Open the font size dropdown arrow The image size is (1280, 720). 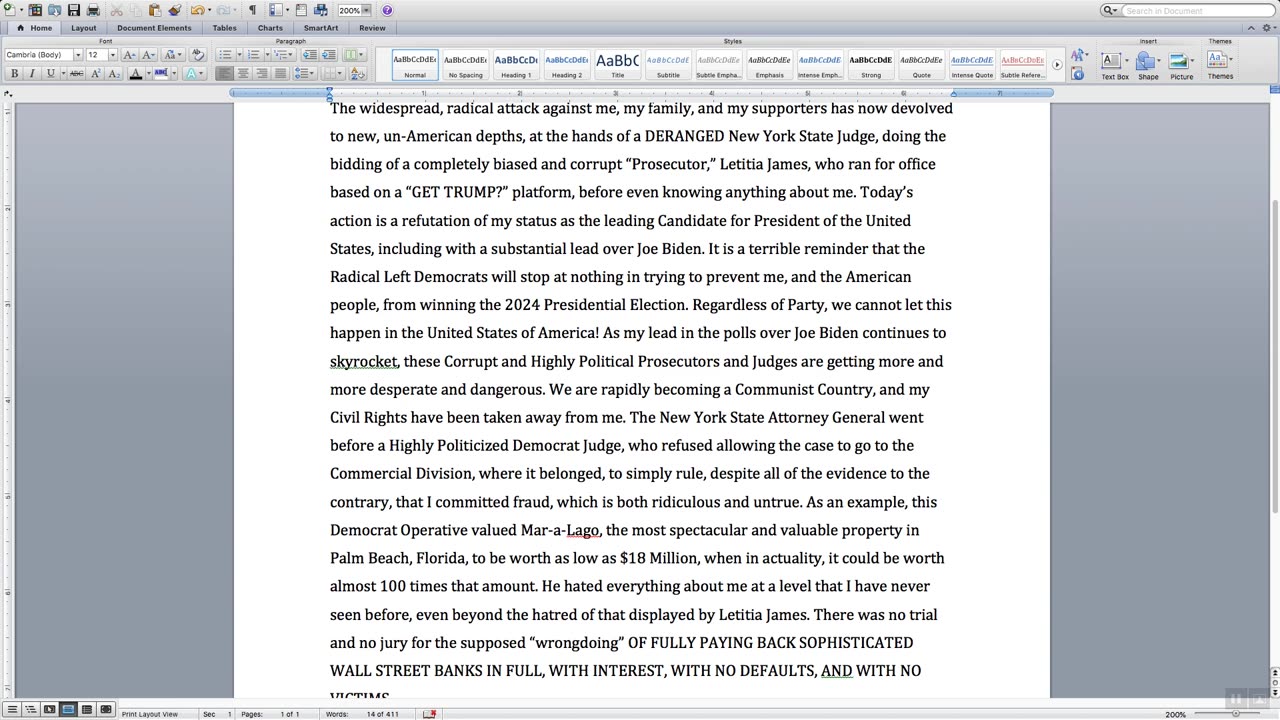[x=113, y=55]
